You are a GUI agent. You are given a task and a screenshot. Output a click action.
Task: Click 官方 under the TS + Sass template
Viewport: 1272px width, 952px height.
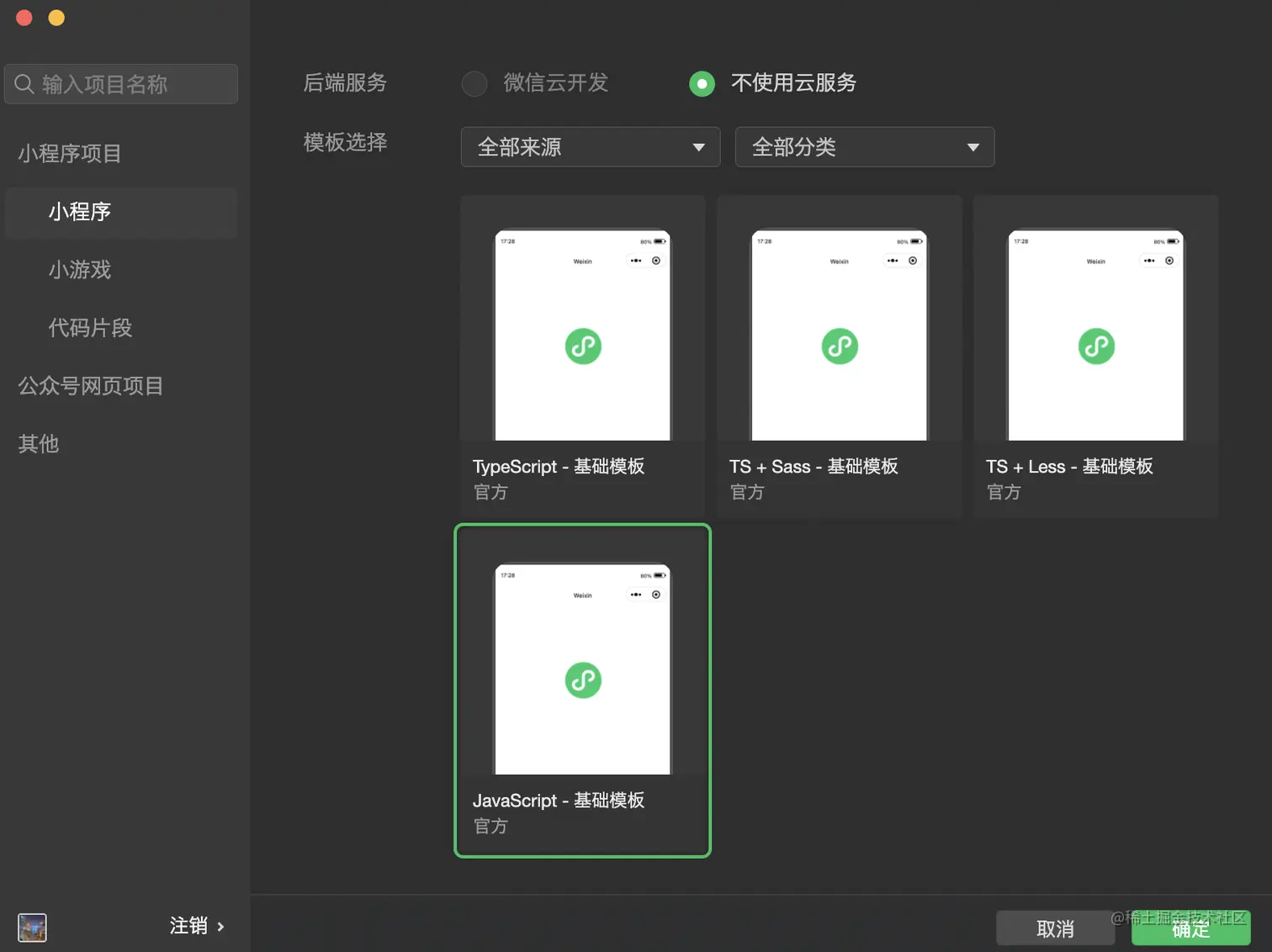point(747,492)
